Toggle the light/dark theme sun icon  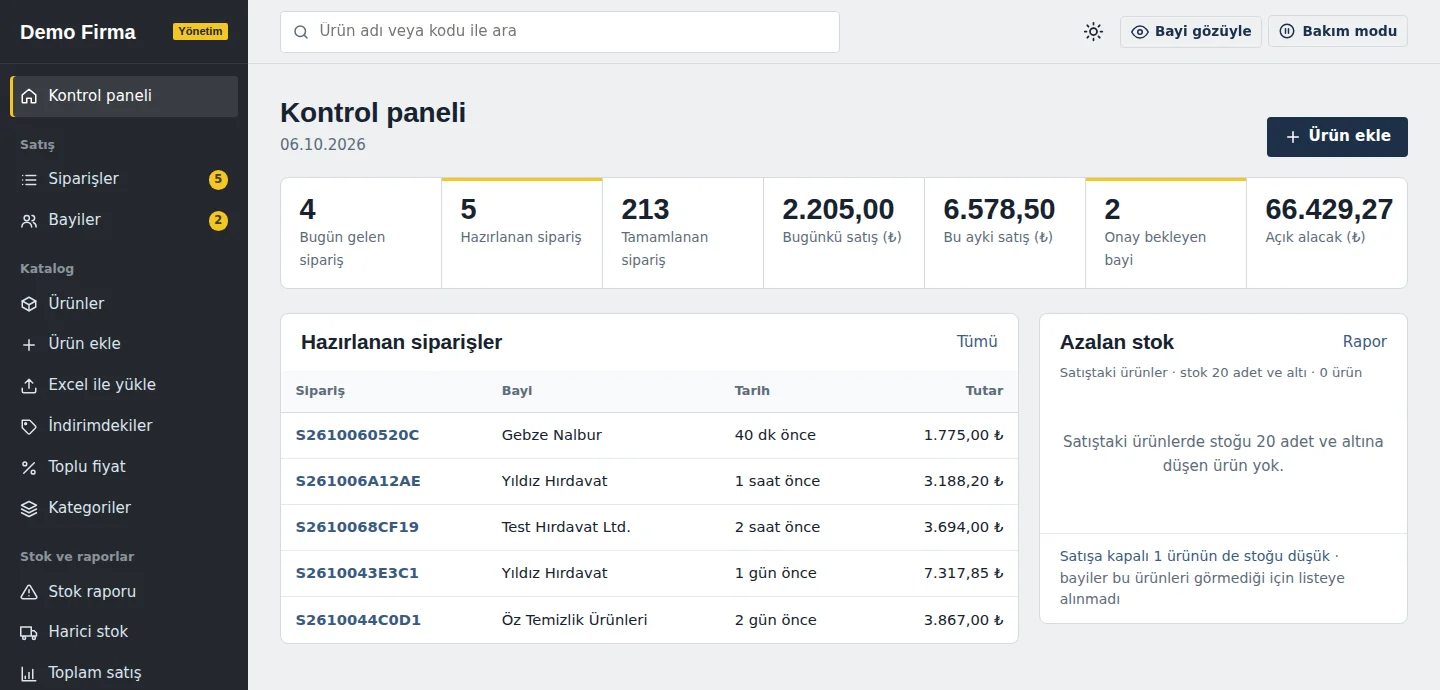point(1093,32)
